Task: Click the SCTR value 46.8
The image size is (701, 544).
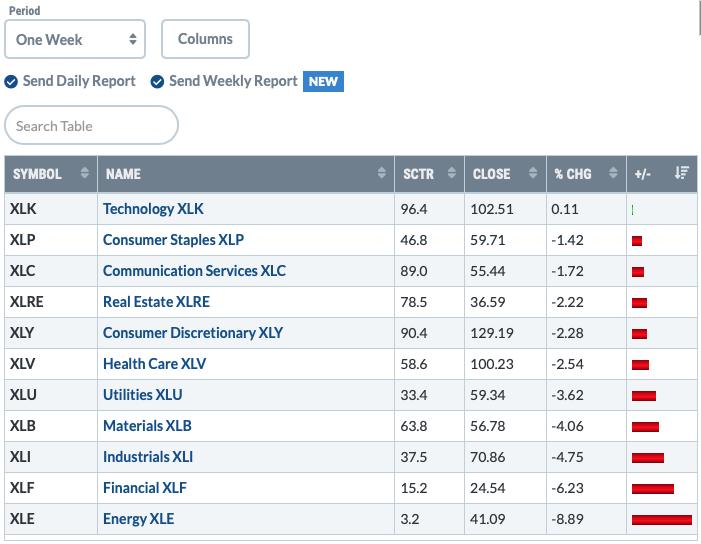Action: [414, 240]
